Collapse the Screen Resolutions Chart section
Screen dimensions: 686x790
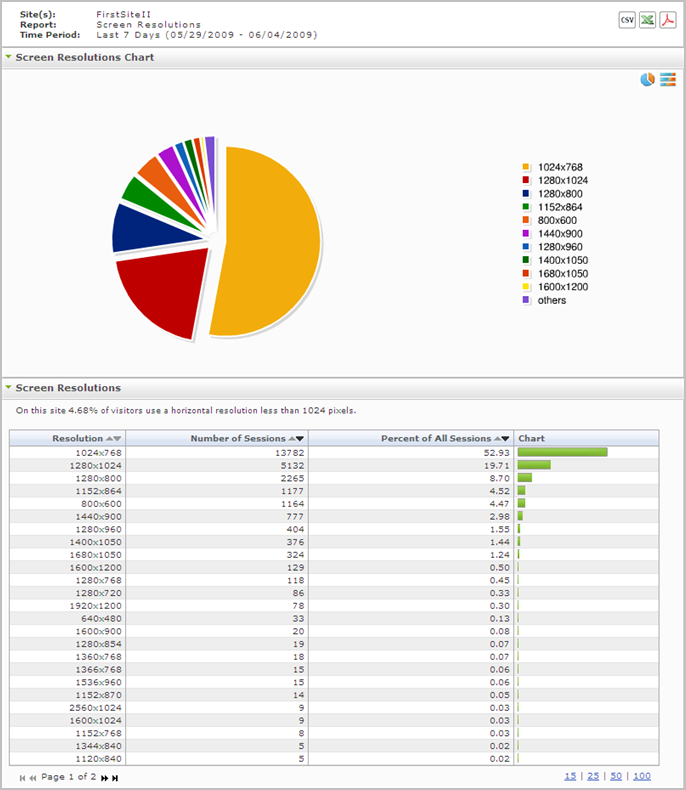(9, 57)
